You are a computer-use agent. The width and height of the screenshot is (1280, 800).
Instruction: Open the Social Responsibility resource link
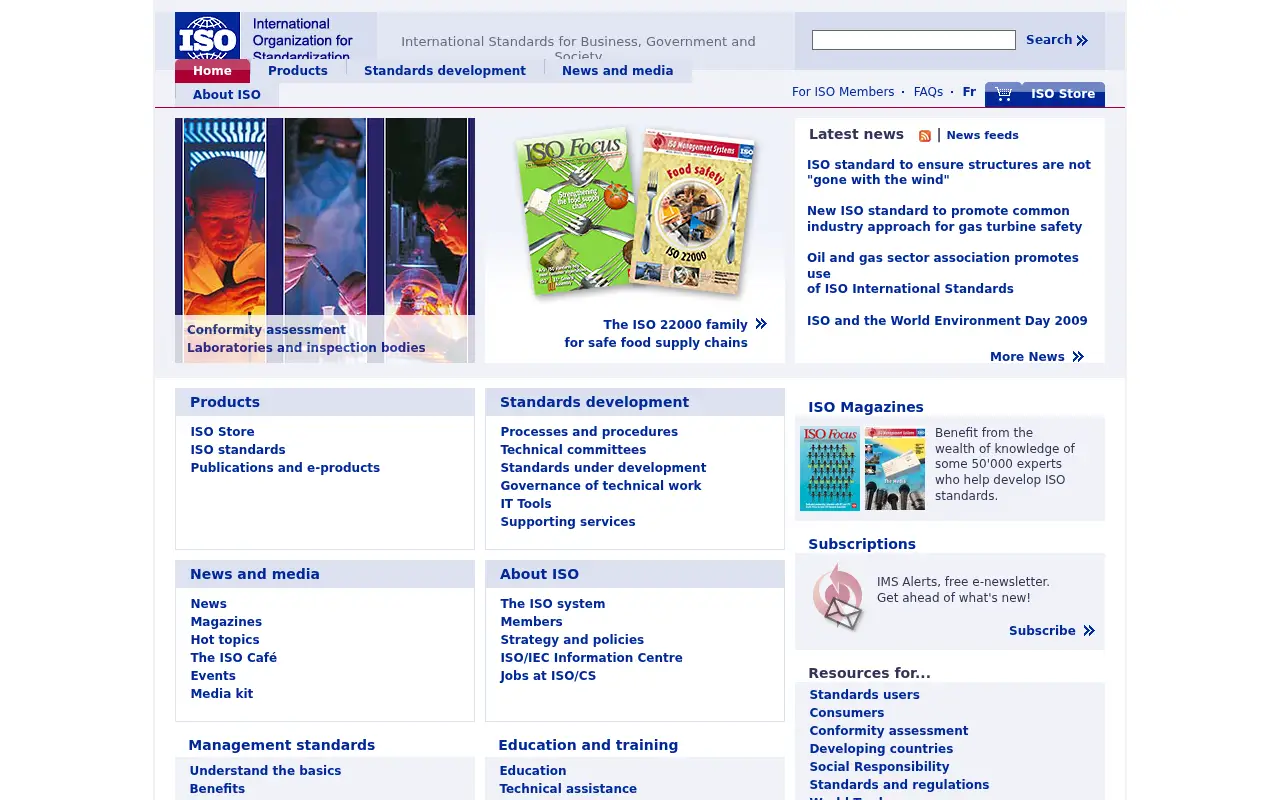tap(880, 767)
